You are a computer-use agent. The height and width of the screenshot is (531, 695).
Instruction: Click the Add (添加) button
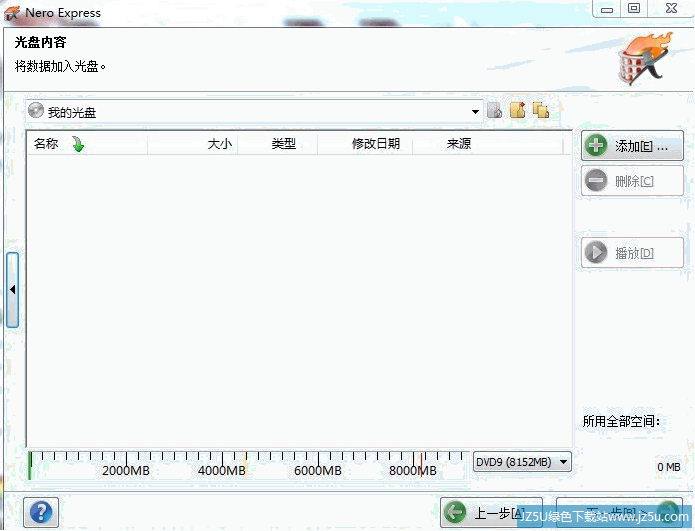tap(632, 145)
